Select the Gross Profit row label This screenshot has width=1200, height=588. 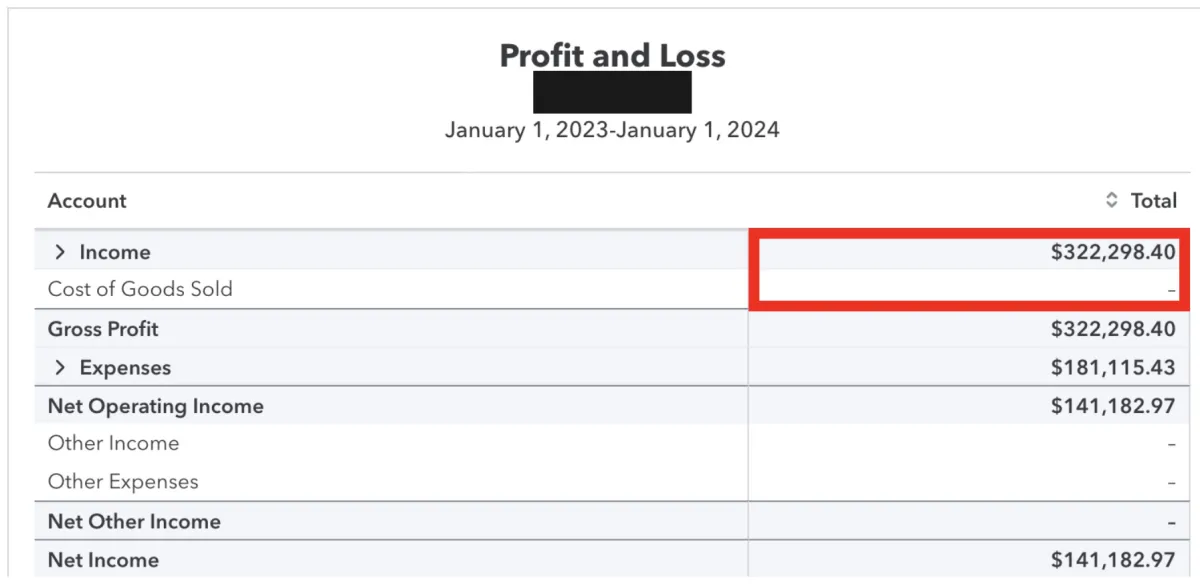click(x=103, y=329)
